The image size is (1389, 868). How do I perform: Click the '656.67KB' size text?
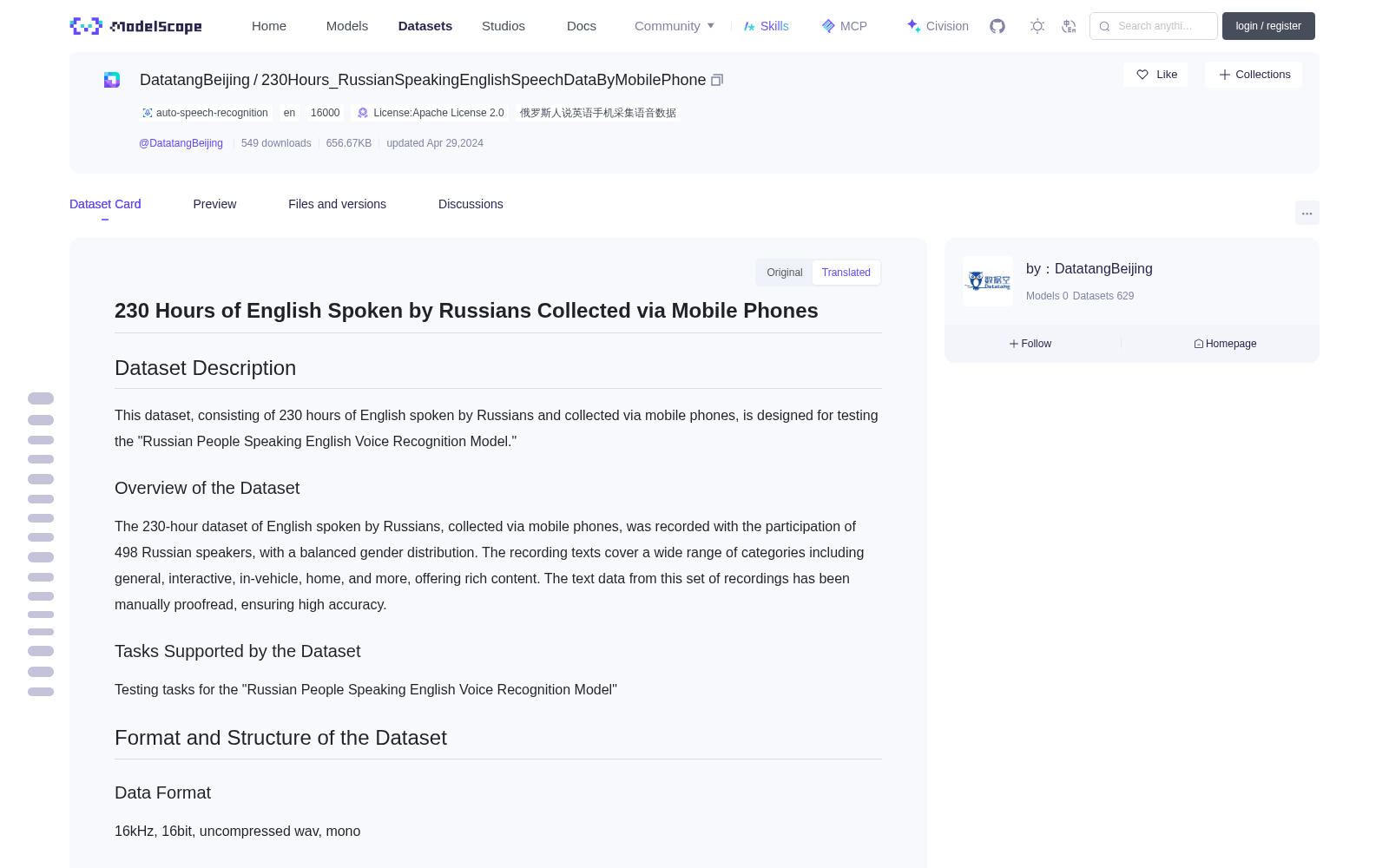point(349,143)
